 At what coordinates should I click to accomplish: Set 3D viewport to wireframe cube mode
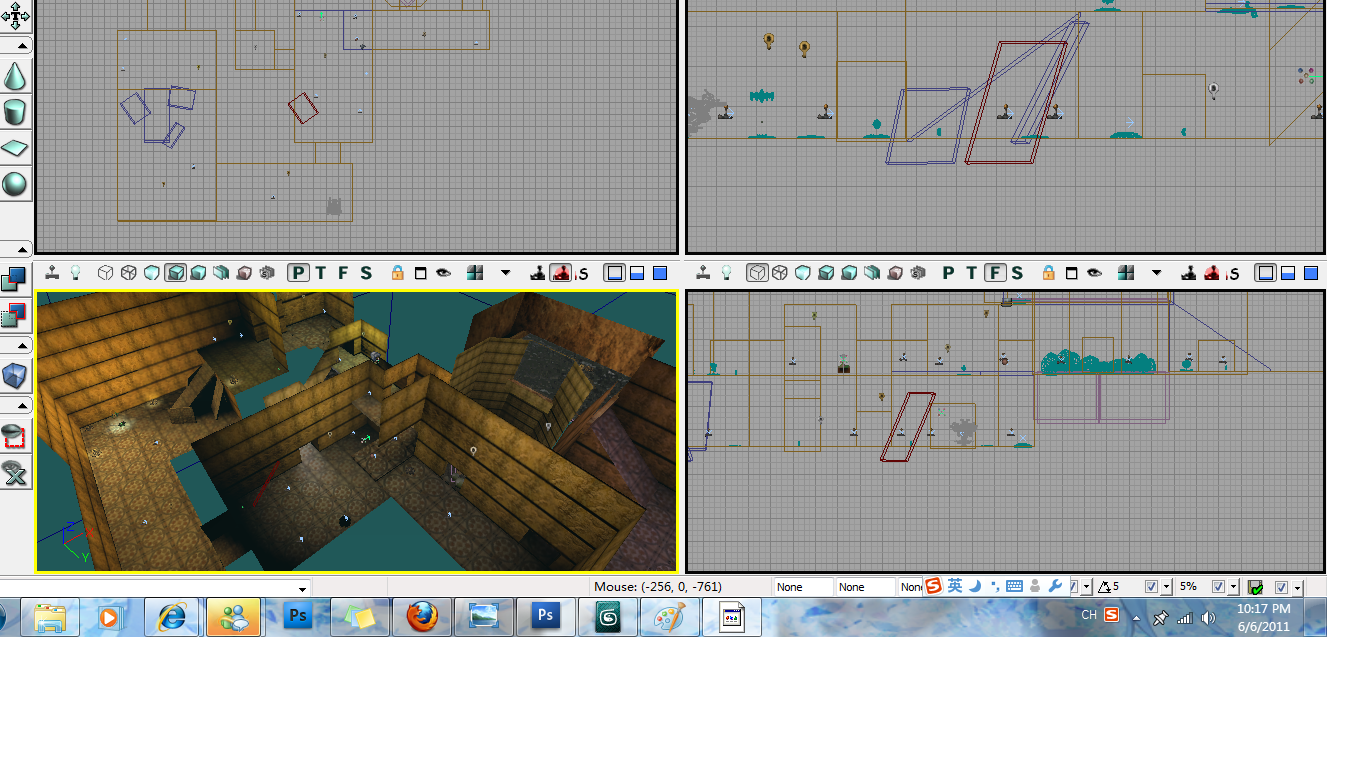[x=105, y=273]
